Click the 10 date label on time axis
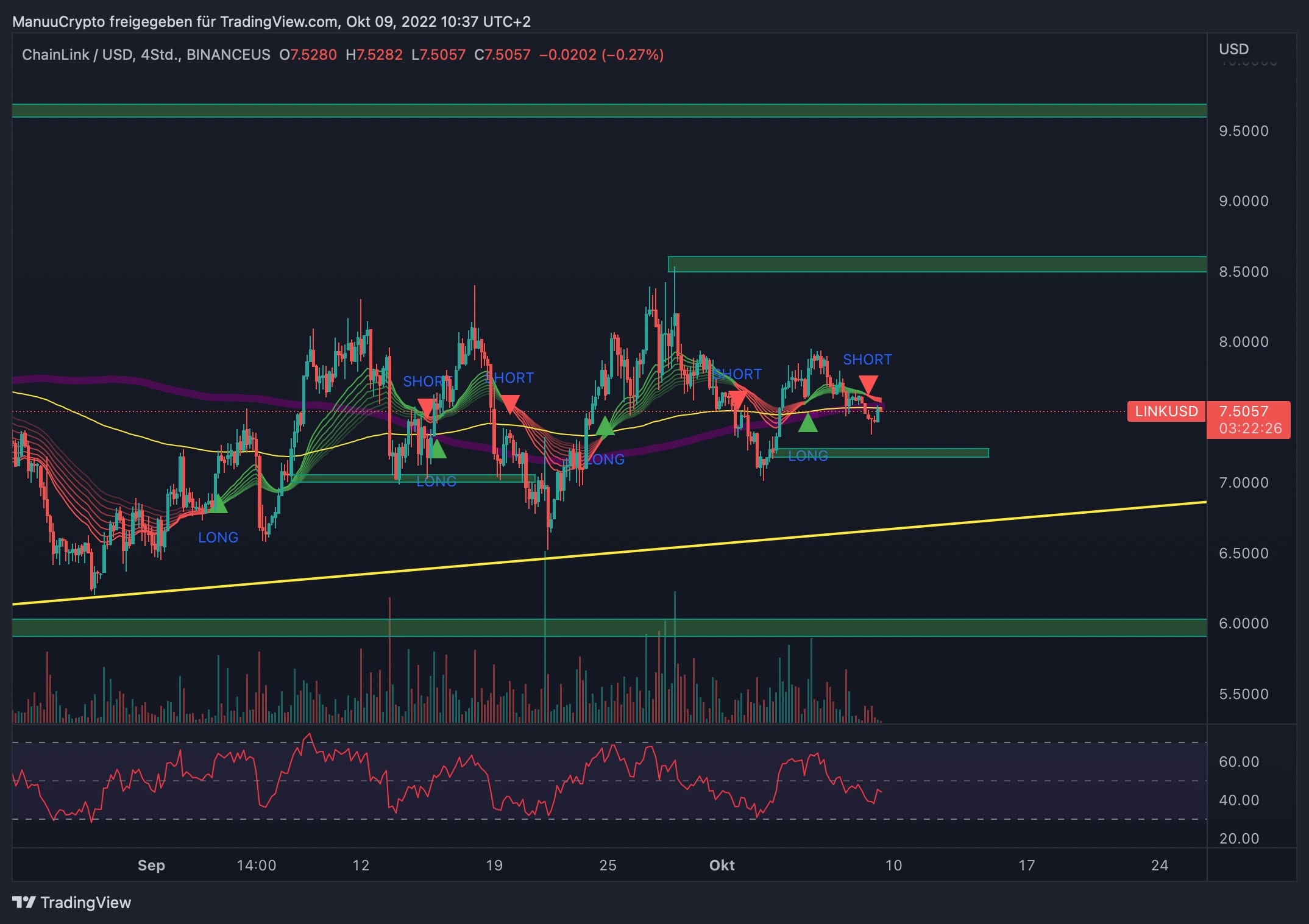The width and height of the screenshot is (1309, 924). coord(893,865)
